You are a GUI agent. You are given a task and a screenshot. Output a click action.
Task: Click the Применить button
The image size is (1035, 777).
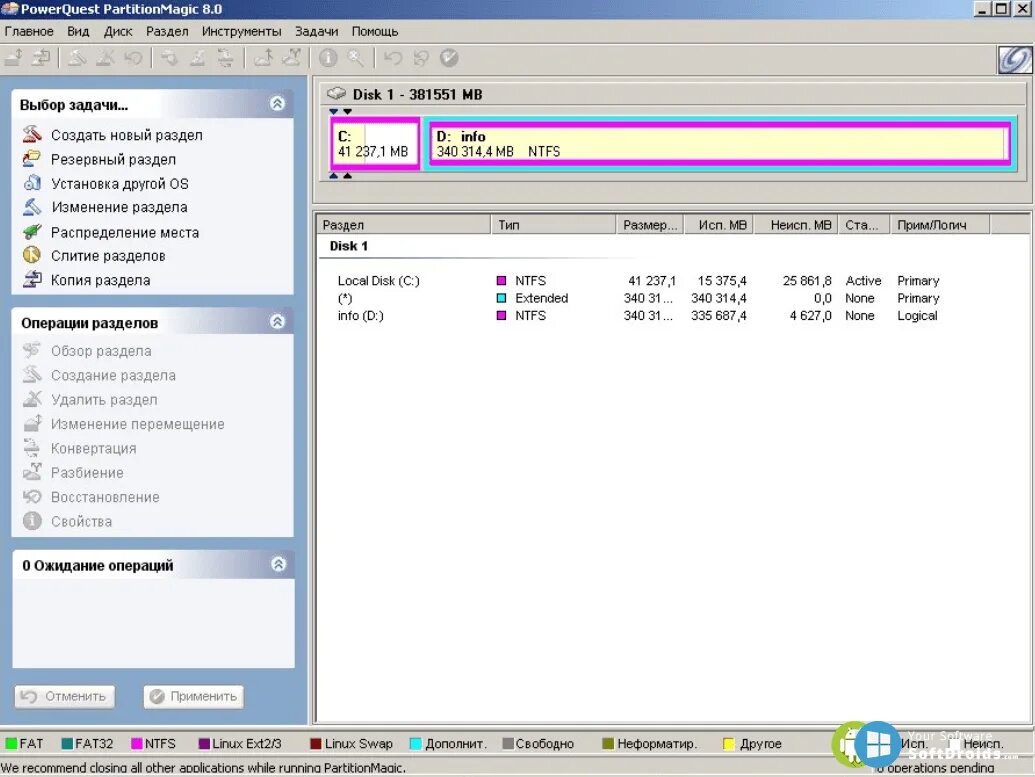pyautogui.click(x=193, y=696)
